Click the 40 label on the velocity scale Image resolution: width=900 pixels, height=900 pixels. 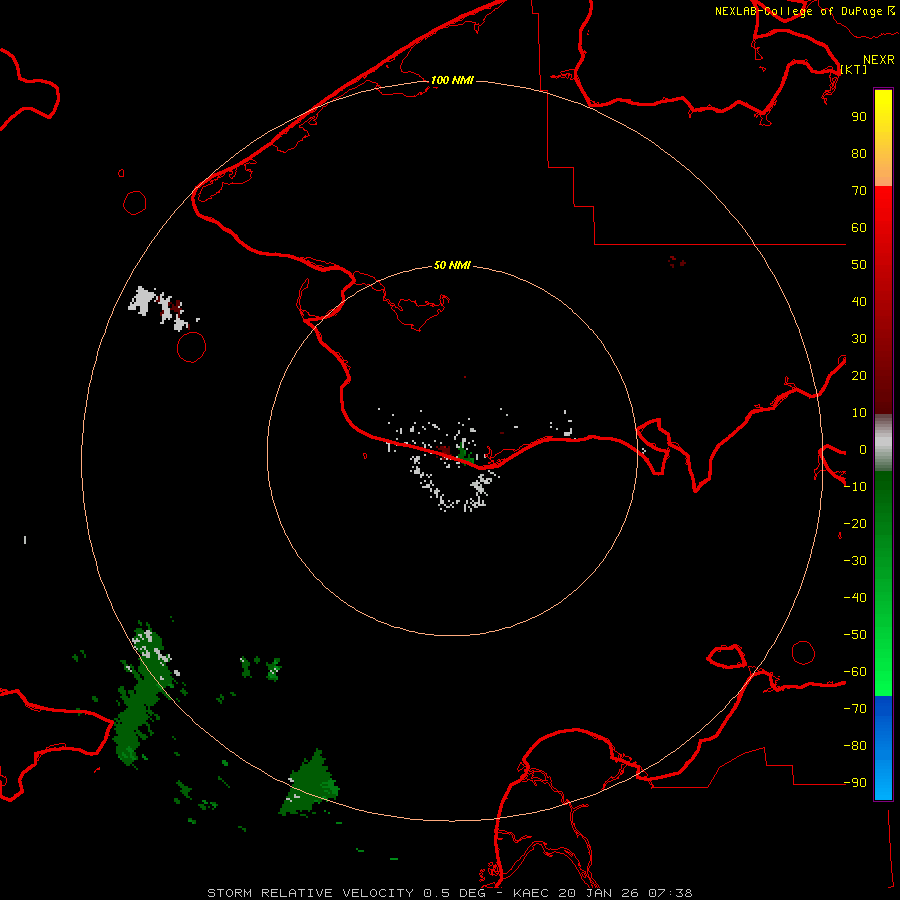coord(859,301)
